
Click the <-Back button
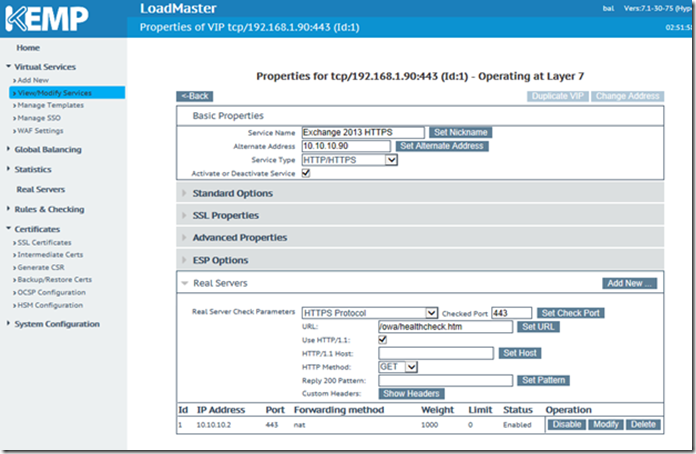pos(195,96)
